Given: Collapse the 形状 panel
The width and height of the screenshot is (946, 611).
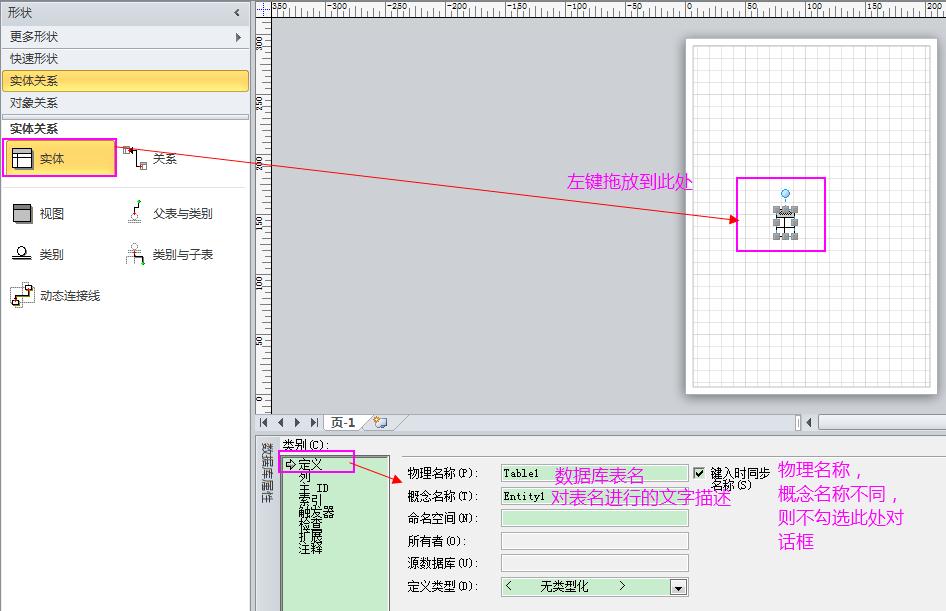Looking at the screenshot, I should pos(237,13).
